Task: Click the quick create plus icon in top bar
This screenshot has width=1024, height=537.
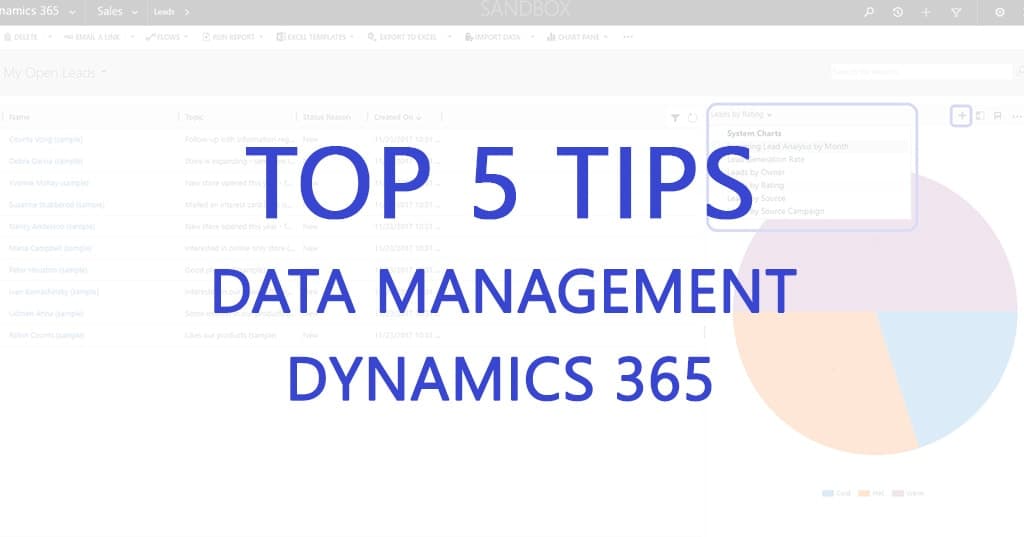Action: [x=925, y=12]
